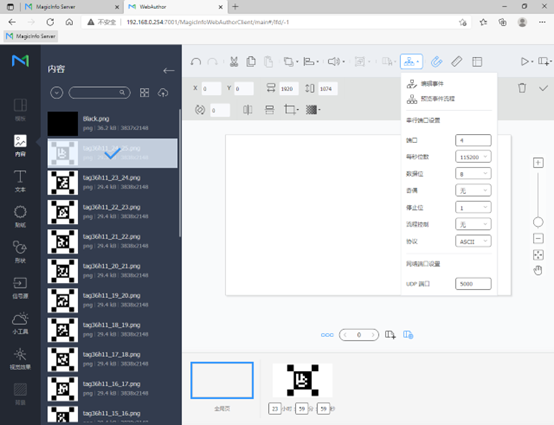Click the Redo arrow in the toolbar

[212, 62]
